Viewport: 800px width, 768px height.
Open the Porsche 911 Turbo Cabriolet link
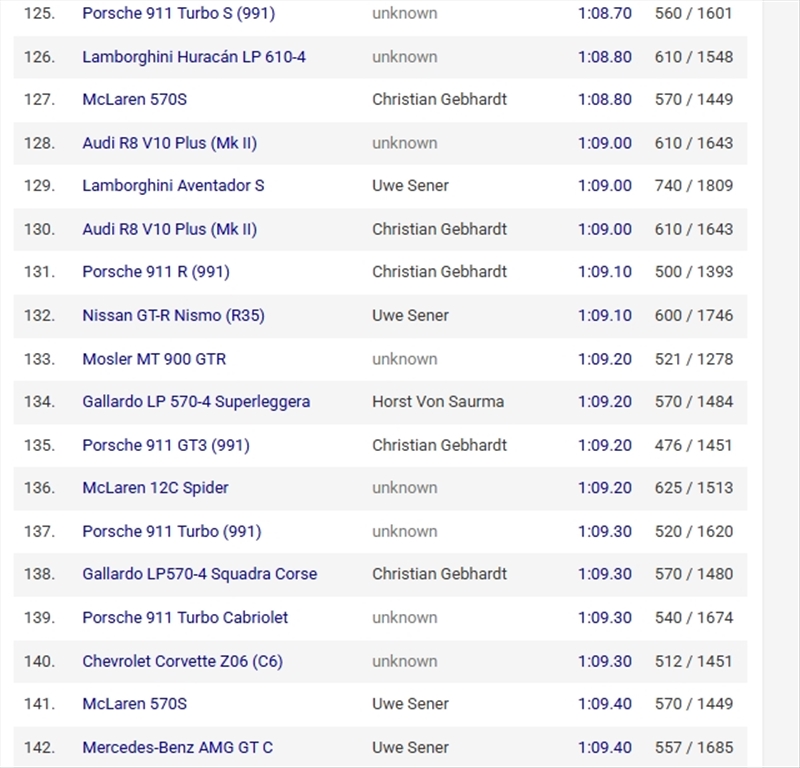(185, 617)
